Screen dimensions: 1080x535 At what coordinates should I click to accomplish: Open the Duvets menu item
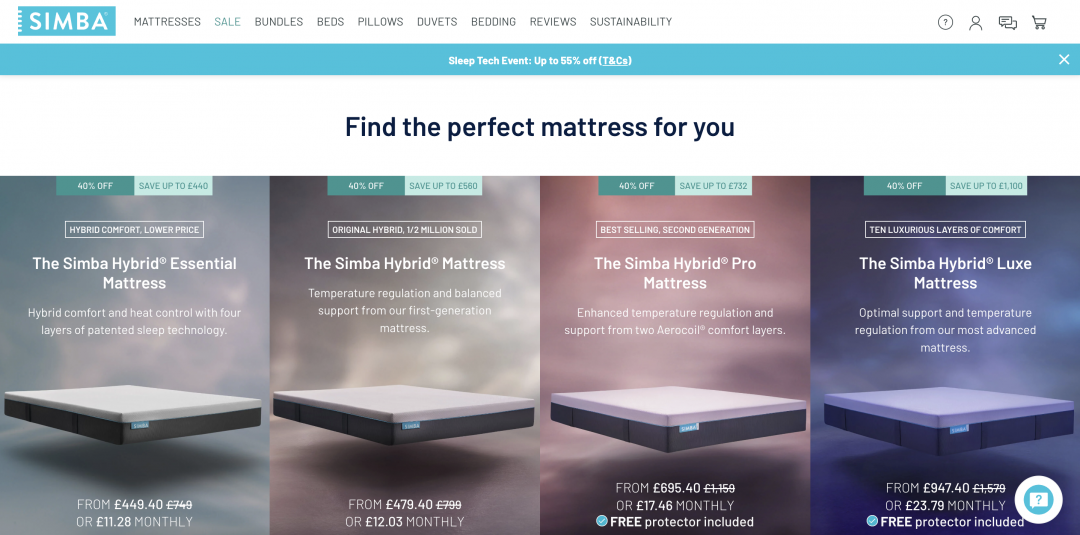click(x=437, y=22)
